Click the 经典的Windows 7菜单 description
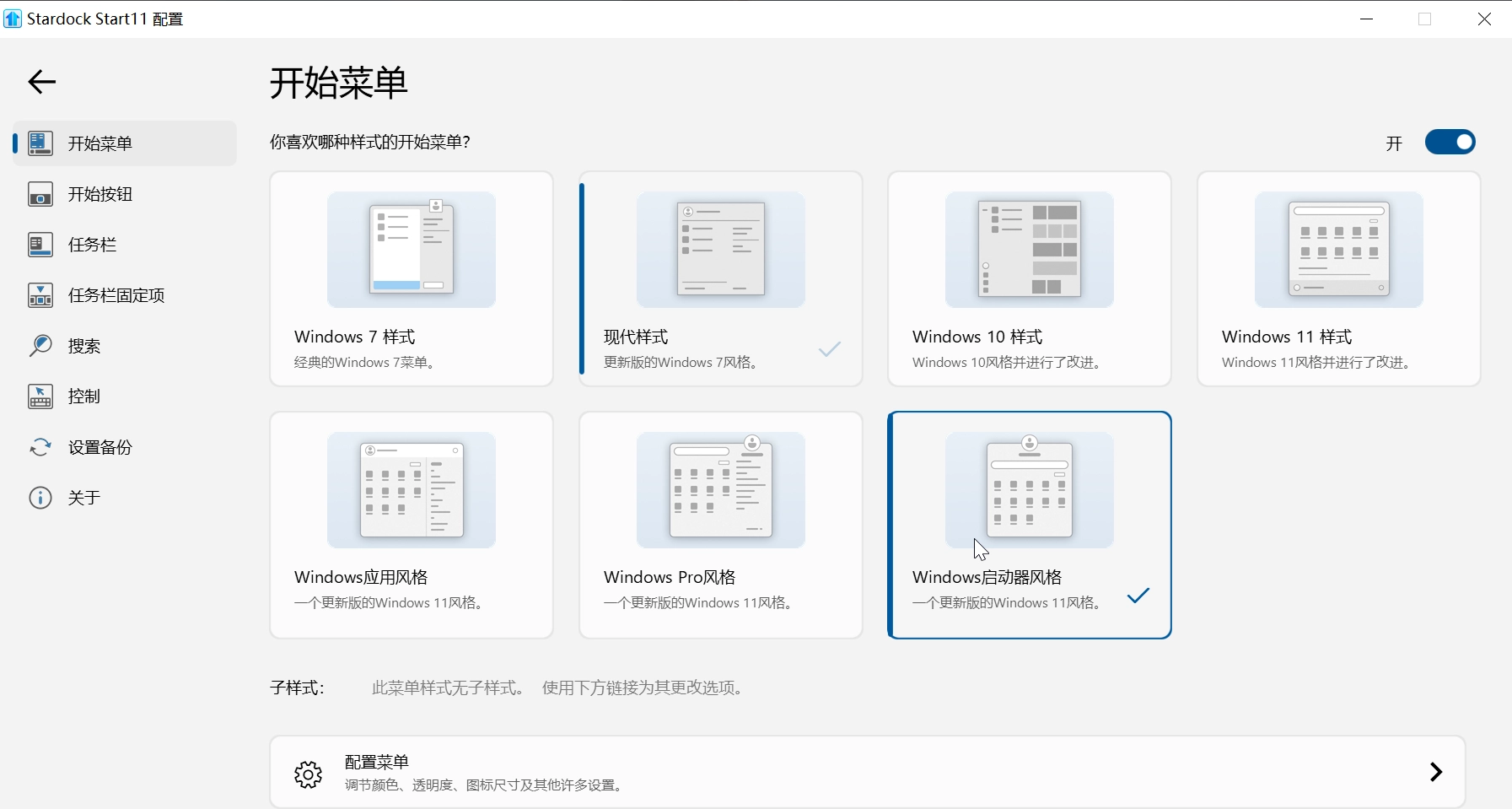 (364, 363)
